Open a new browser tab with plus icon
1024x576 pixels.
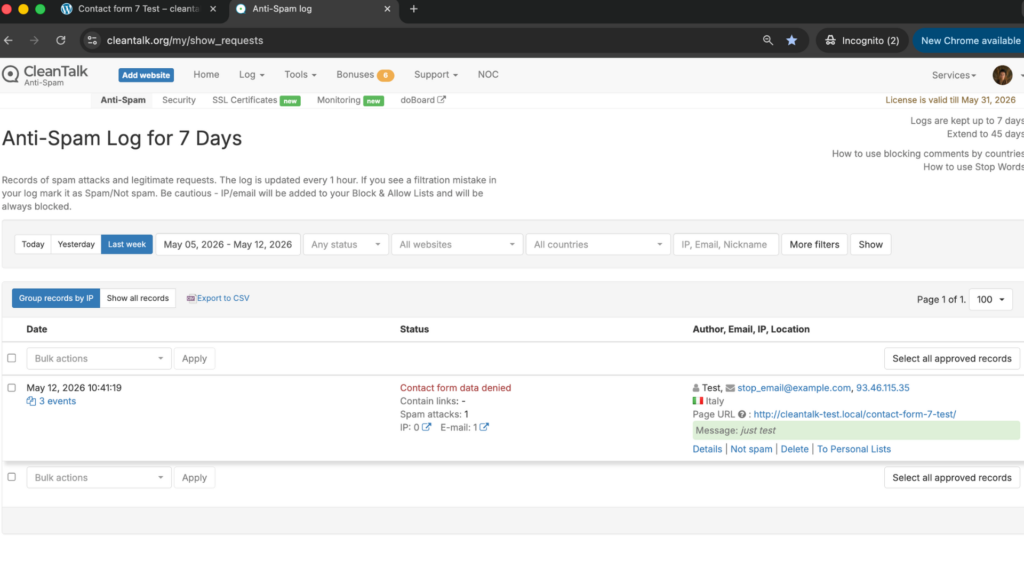pyautogui.click(x=413, y=9)
